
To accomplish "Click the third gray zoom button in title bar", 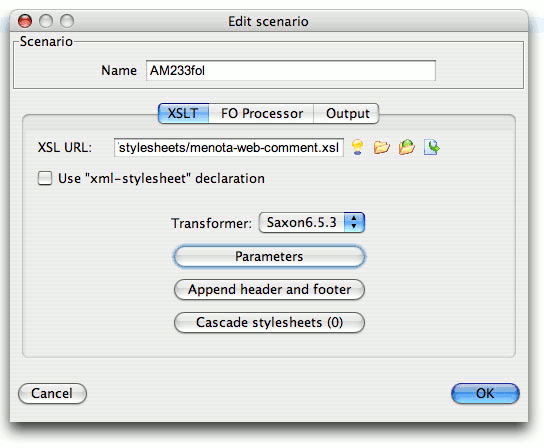I will tap(67, 21).
